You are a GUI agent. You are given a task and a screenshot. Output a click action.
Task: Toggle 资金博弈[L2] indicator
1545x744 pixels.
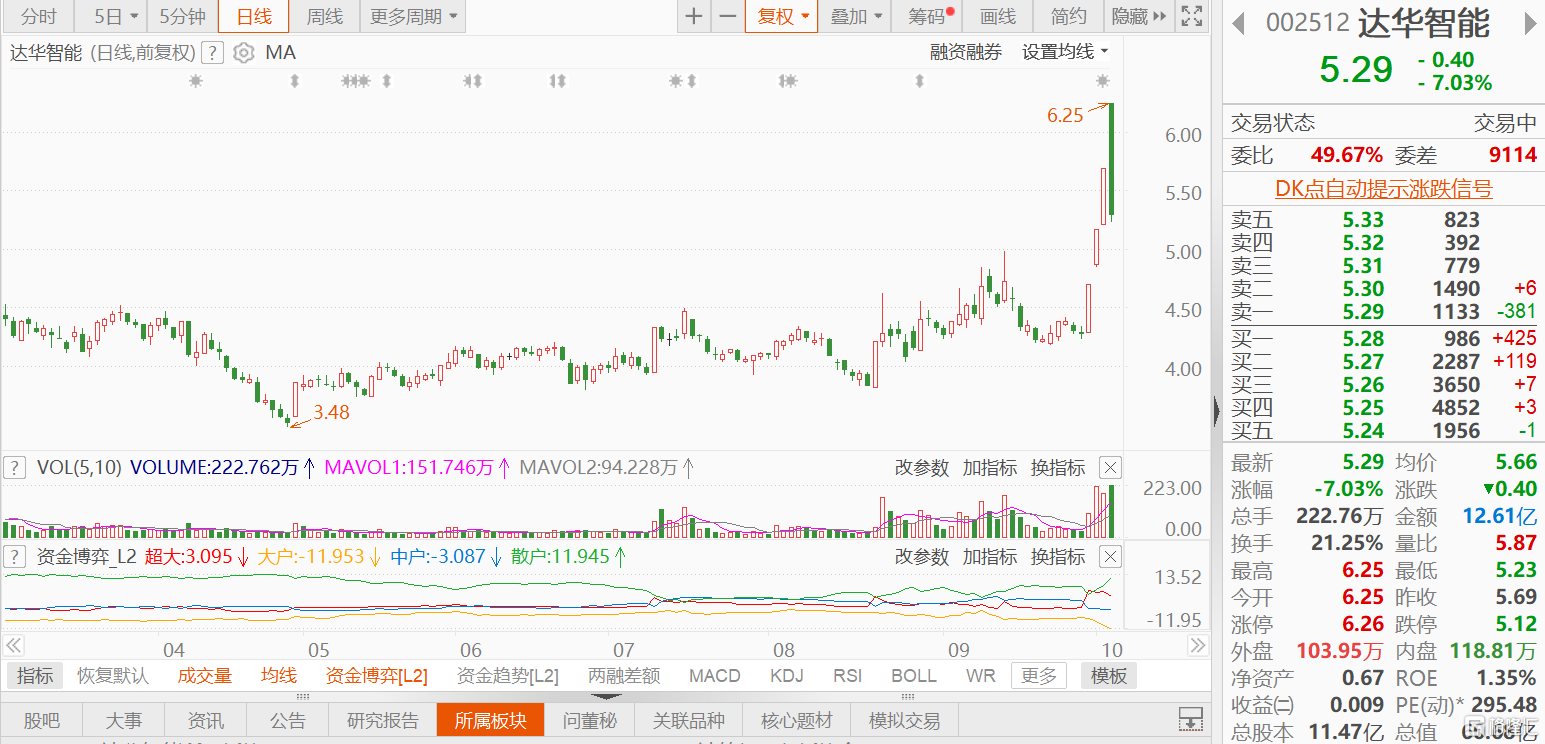point(377,676)
